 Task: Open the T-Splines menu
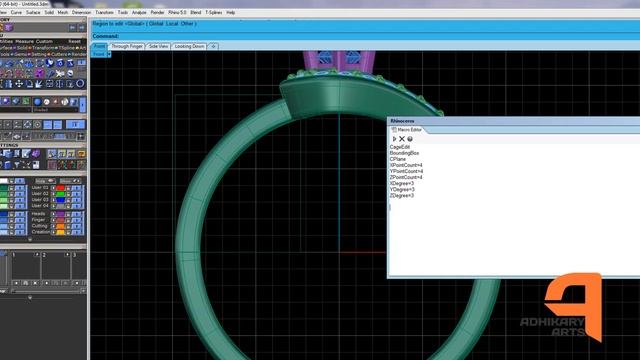[213, 13]
